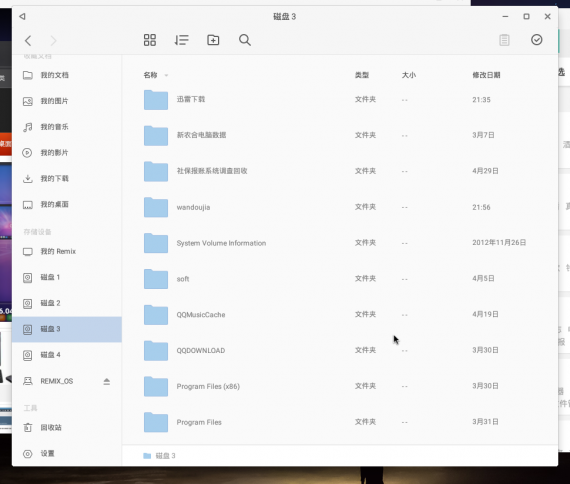Select the Program Files folder icon
The height and width of the screenshot is (484, 570).
point(156,422)
